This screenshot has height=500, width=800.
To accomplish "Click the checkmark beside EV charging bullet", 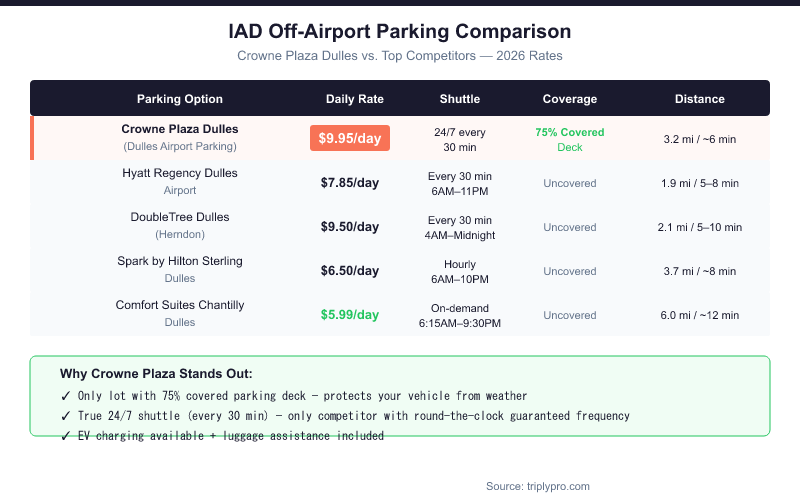I will (x=65, y=436).
